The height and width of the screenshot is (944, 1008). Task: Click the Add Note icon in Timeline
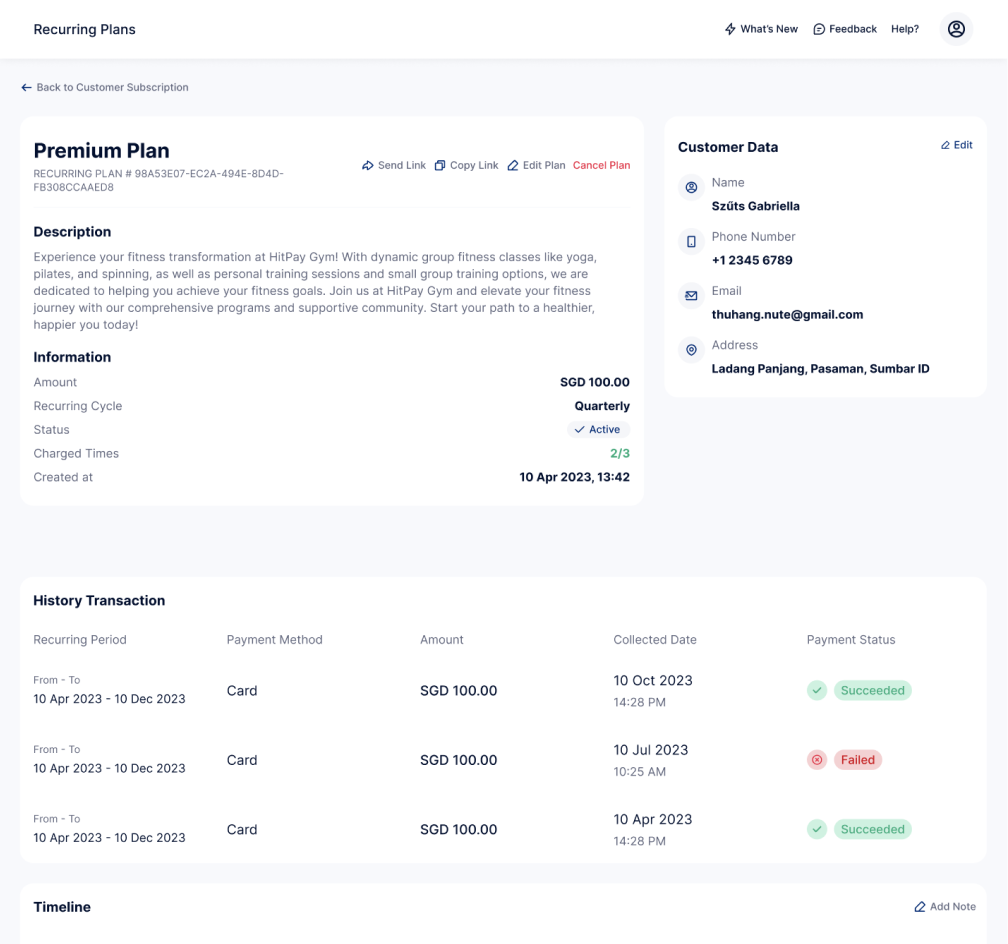(x=921, y=907)
